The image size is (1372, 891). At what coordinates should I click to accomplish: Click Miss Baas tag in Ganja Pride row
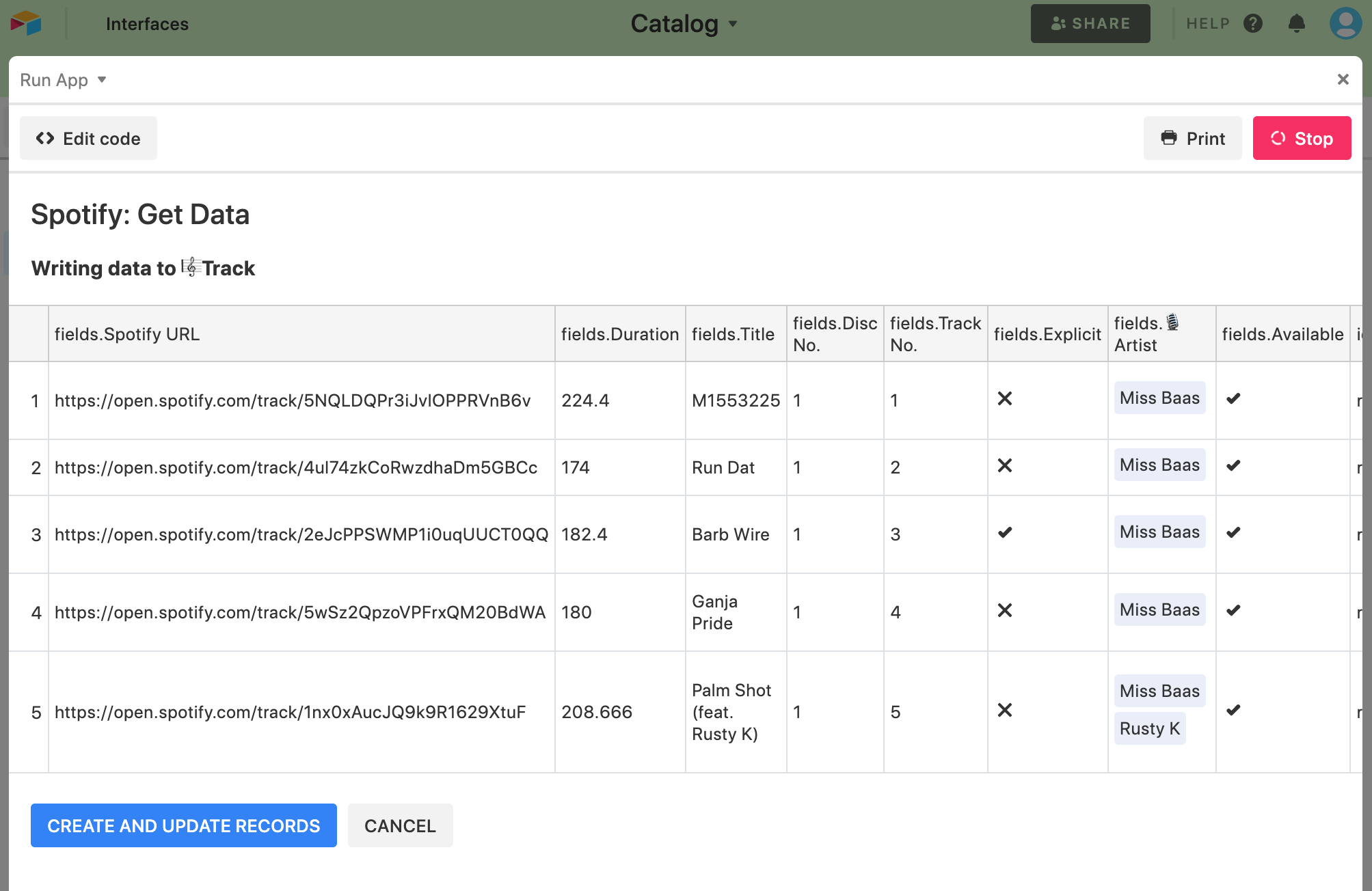point(1159,609)
